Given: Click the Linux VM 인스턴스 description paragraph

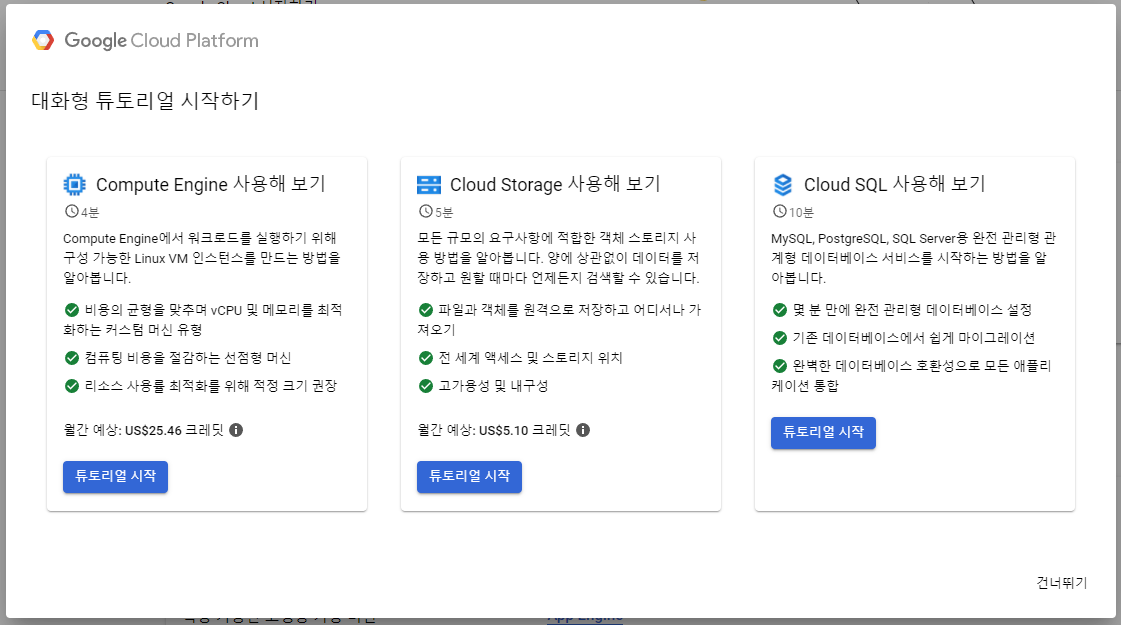Looking at the screenshot, I should pos(202,257).
